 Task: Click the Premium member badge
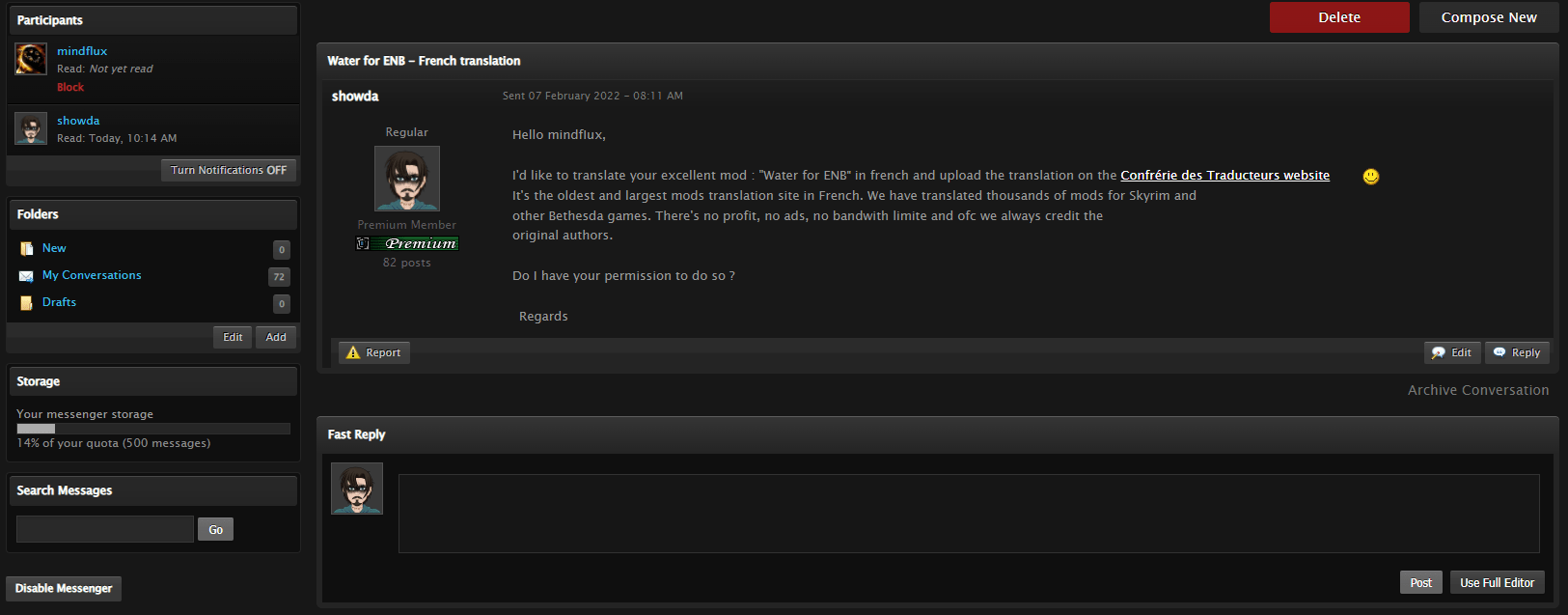[x=407, y=243]
